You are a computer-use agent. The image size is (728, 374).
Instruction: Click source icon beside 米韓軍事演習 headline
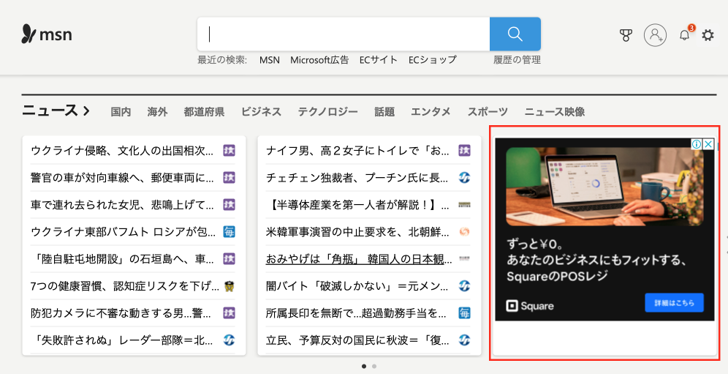464,232
